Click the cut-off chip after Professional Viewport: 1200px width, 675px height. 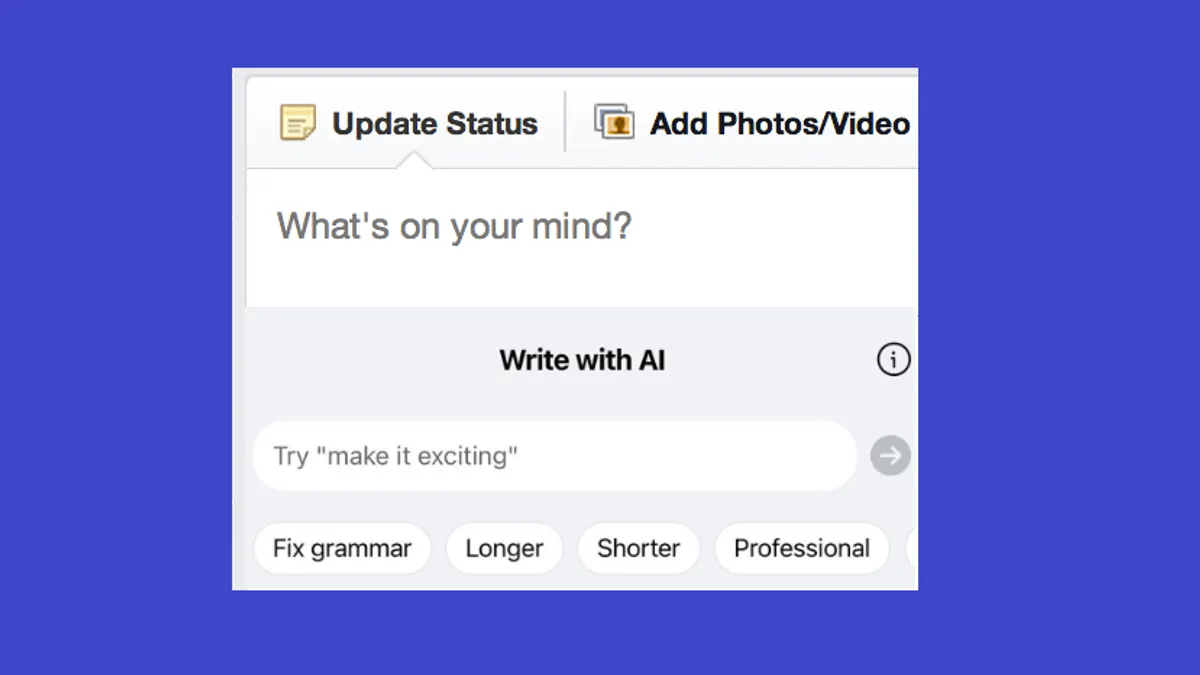tap(911, 548)
